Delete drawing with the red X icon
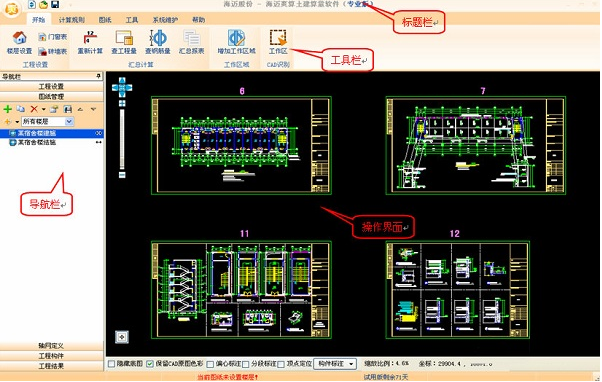This screenshot has width=602, height=382. 34,109
